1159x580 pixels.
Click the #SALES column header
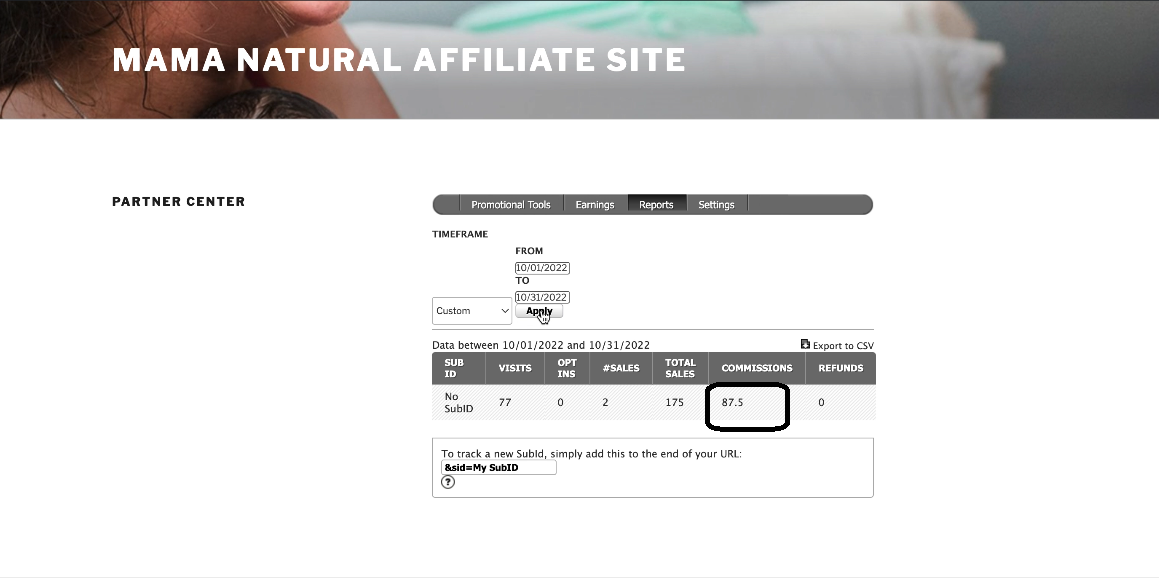coord(621,368)
